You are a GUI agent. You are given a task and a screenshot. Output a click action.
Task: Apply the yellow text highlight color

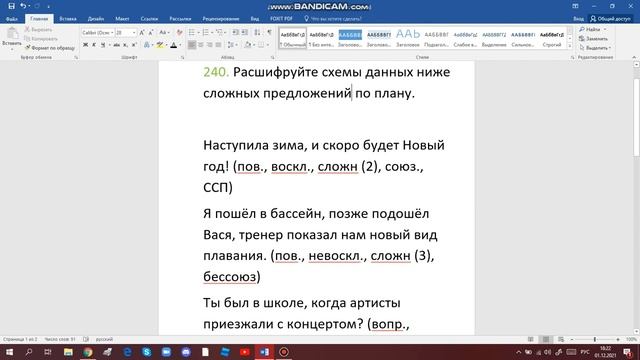point(160,45)
